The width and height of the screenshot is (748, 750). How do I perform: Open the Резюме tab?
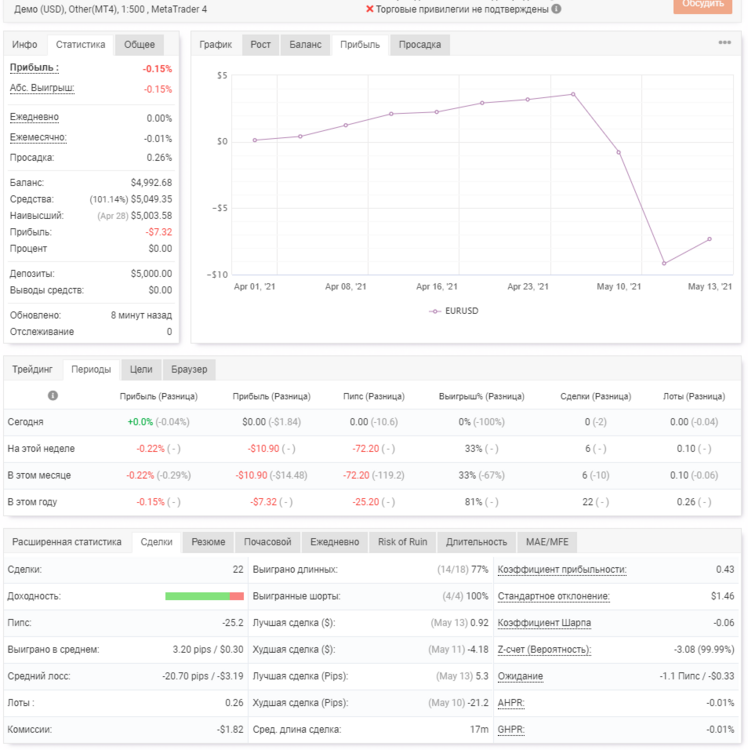208,542
